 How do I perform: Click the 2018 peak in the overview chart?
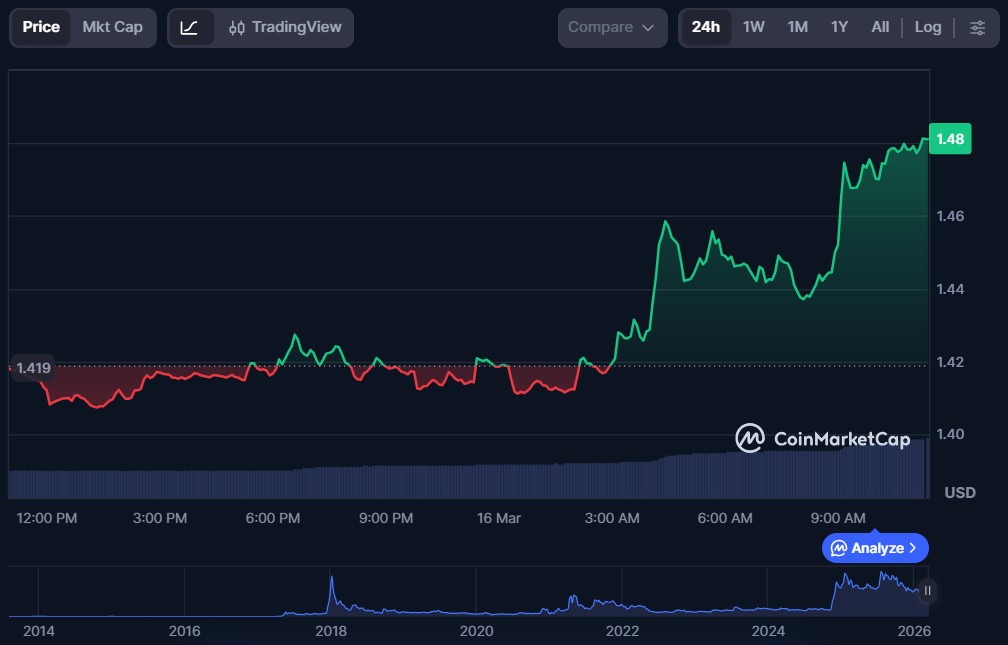pos(331,578)
